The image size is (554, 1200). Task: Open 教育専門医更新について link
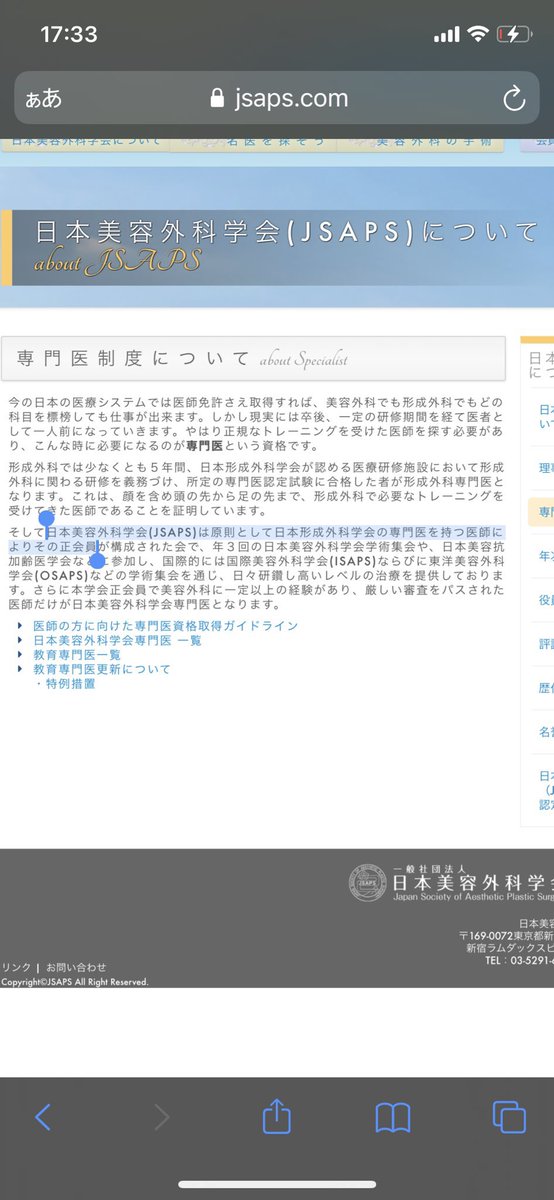(x=101, y=669)
